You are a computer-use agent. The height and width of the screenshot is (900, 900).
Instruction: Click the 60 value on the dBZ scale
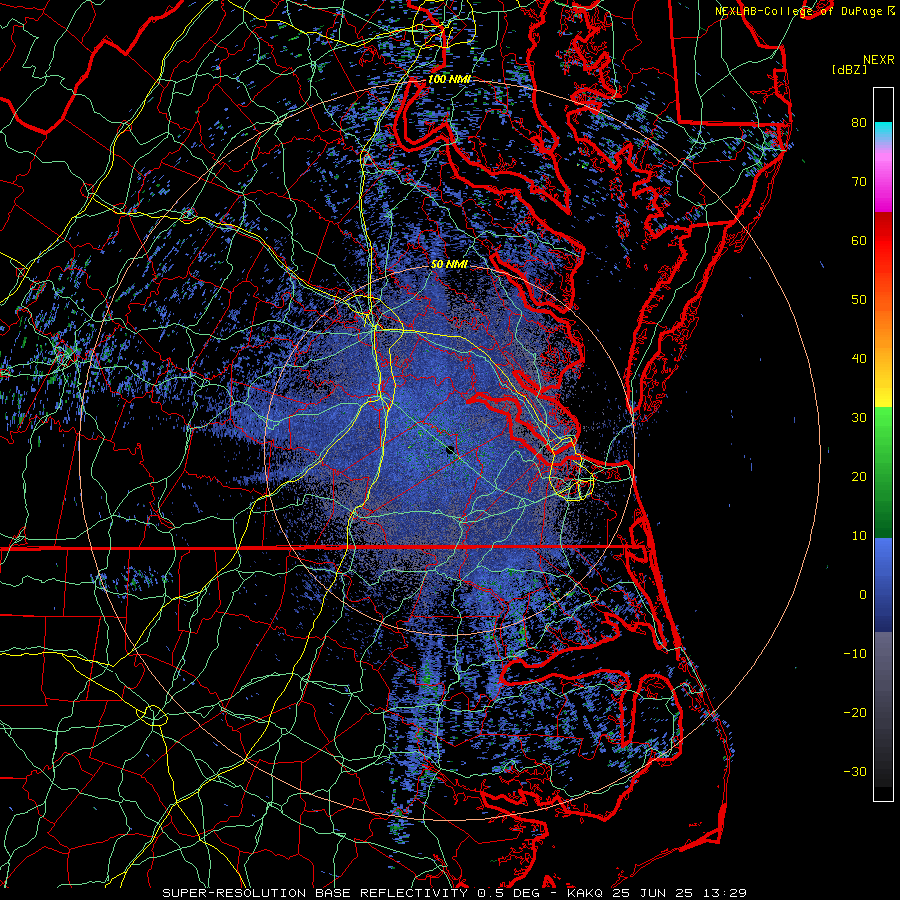(x=859, y=241)
